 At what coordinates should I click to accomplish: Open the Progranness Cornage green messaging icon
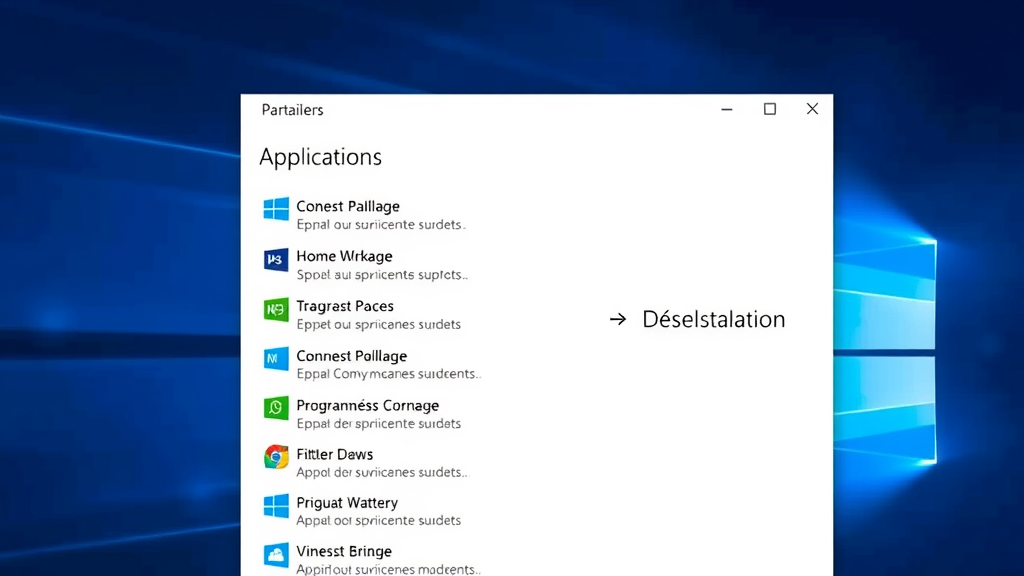(275, 408)
